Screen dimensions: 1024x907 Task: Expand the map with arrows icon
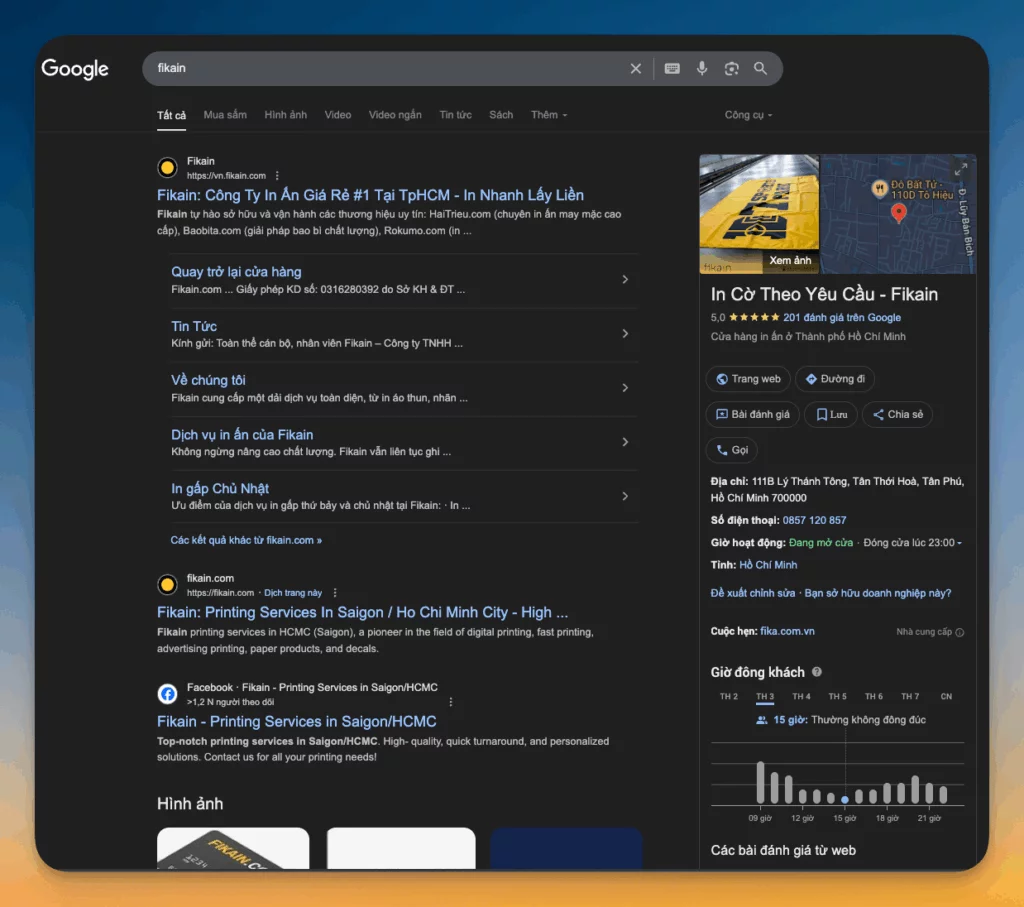tap(960, 170)
